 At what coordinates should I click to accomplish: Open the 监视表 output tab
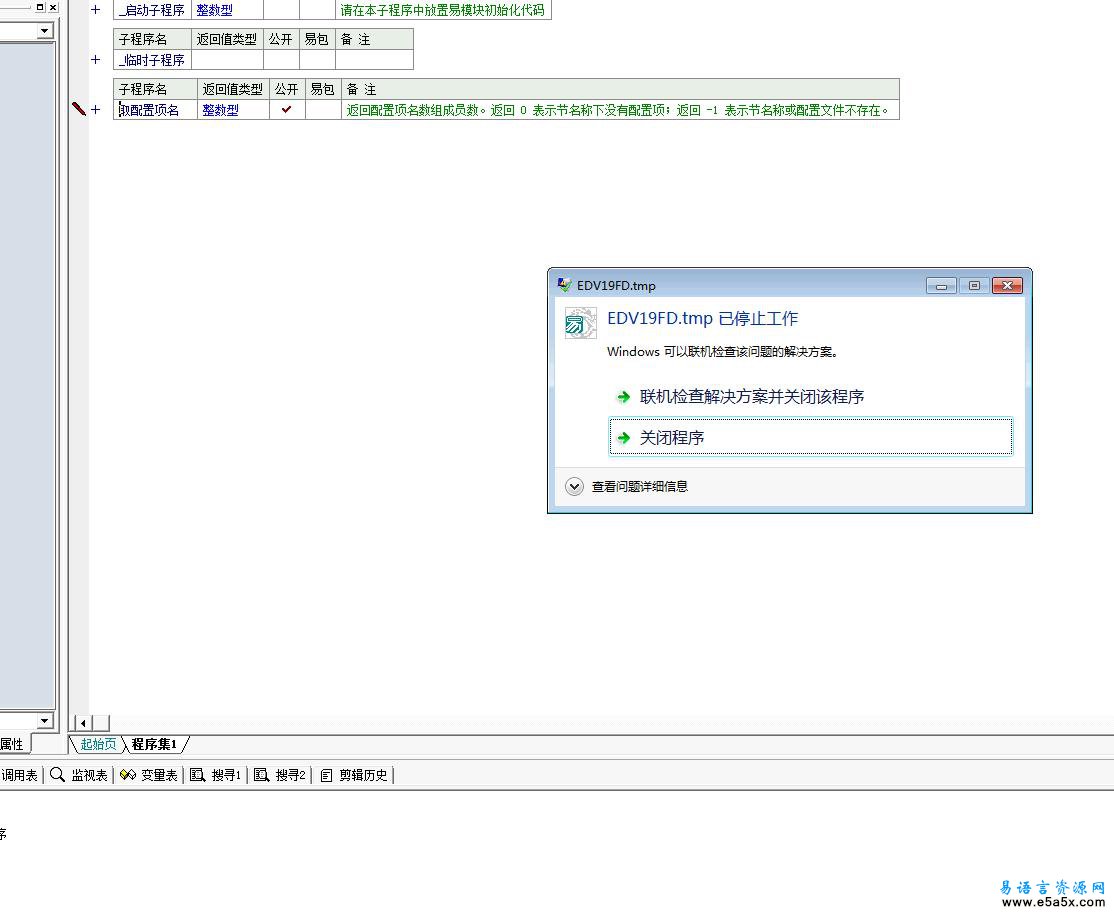tap(79, 775)
